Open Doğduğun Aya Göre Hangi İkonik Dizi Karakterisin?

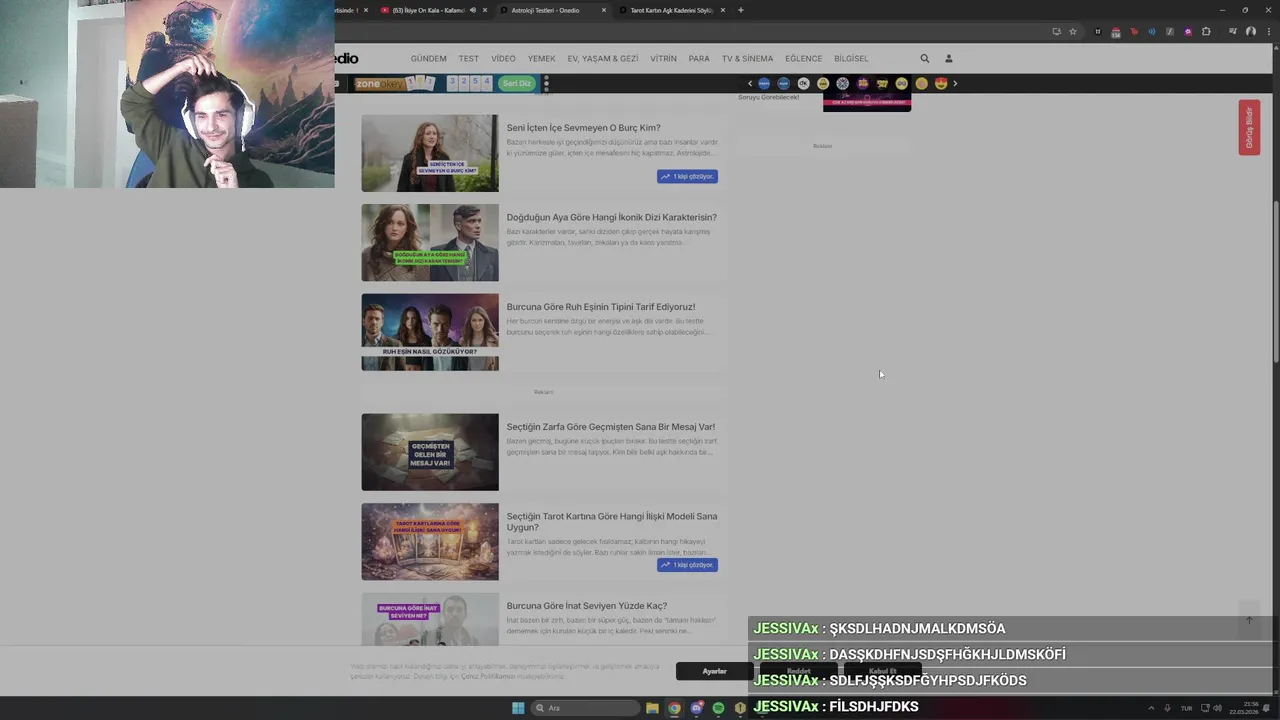[611, 217]
